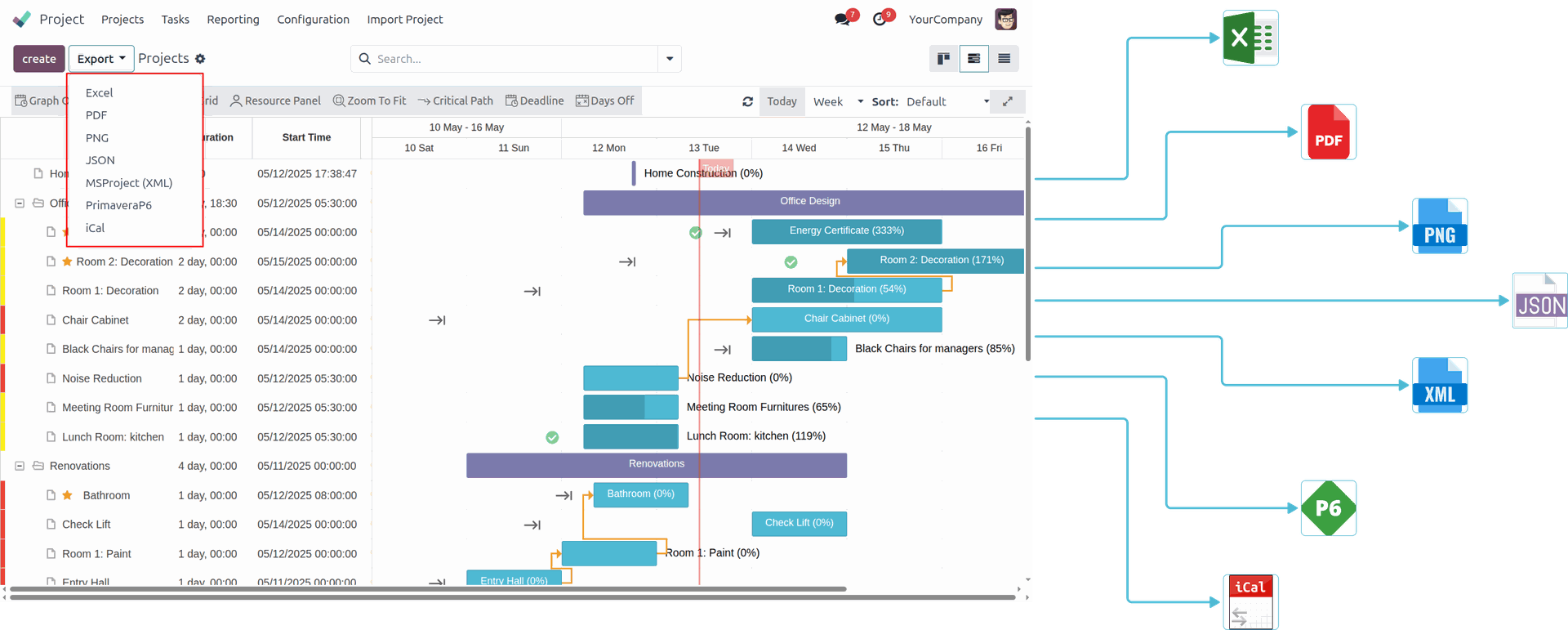
Task: Toggle the Critical Path option
Action: click(x=456, y=101)
